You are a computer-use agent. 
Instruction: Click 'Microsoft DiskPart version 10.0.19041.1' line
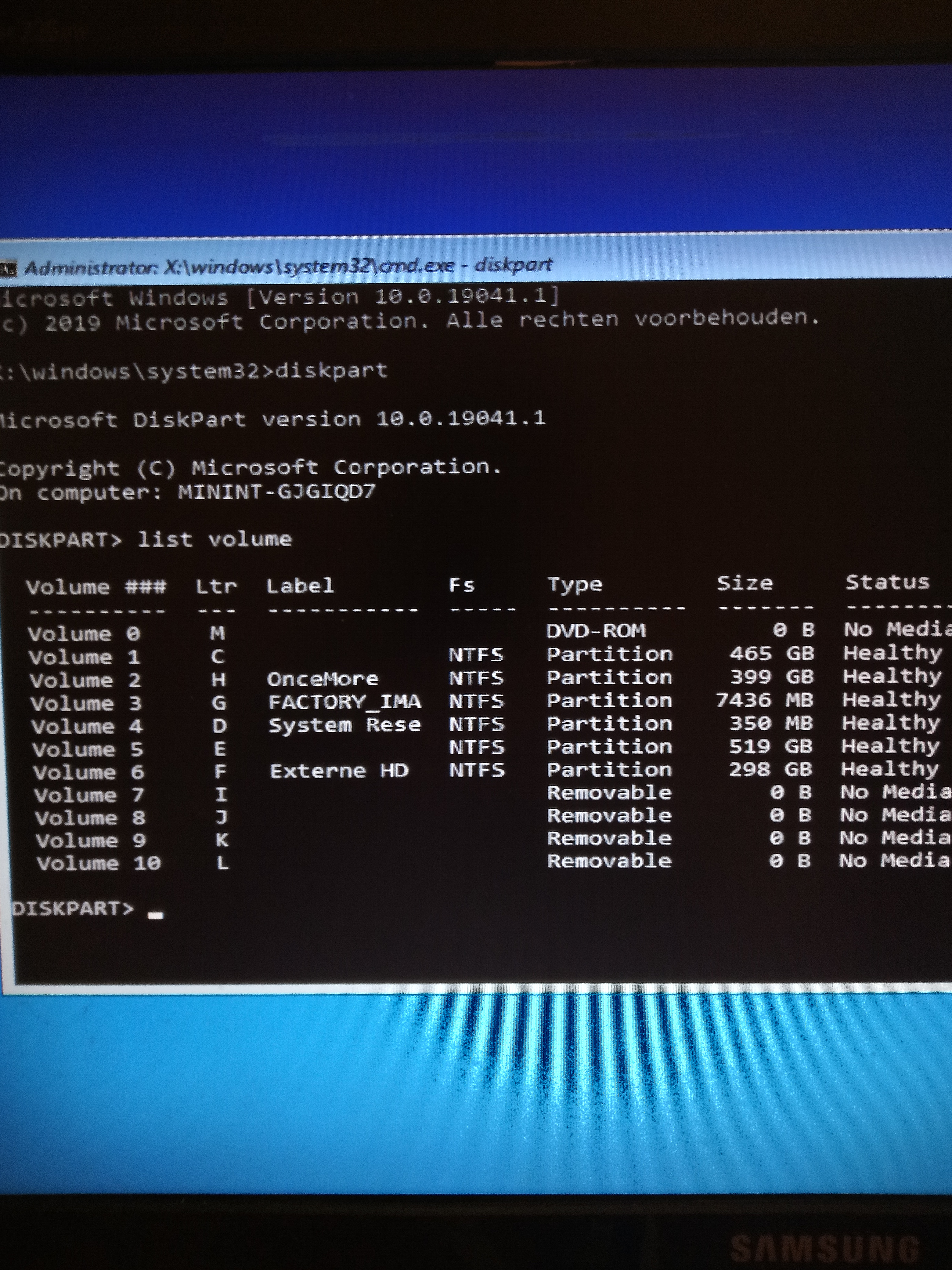tap(272, 419)
